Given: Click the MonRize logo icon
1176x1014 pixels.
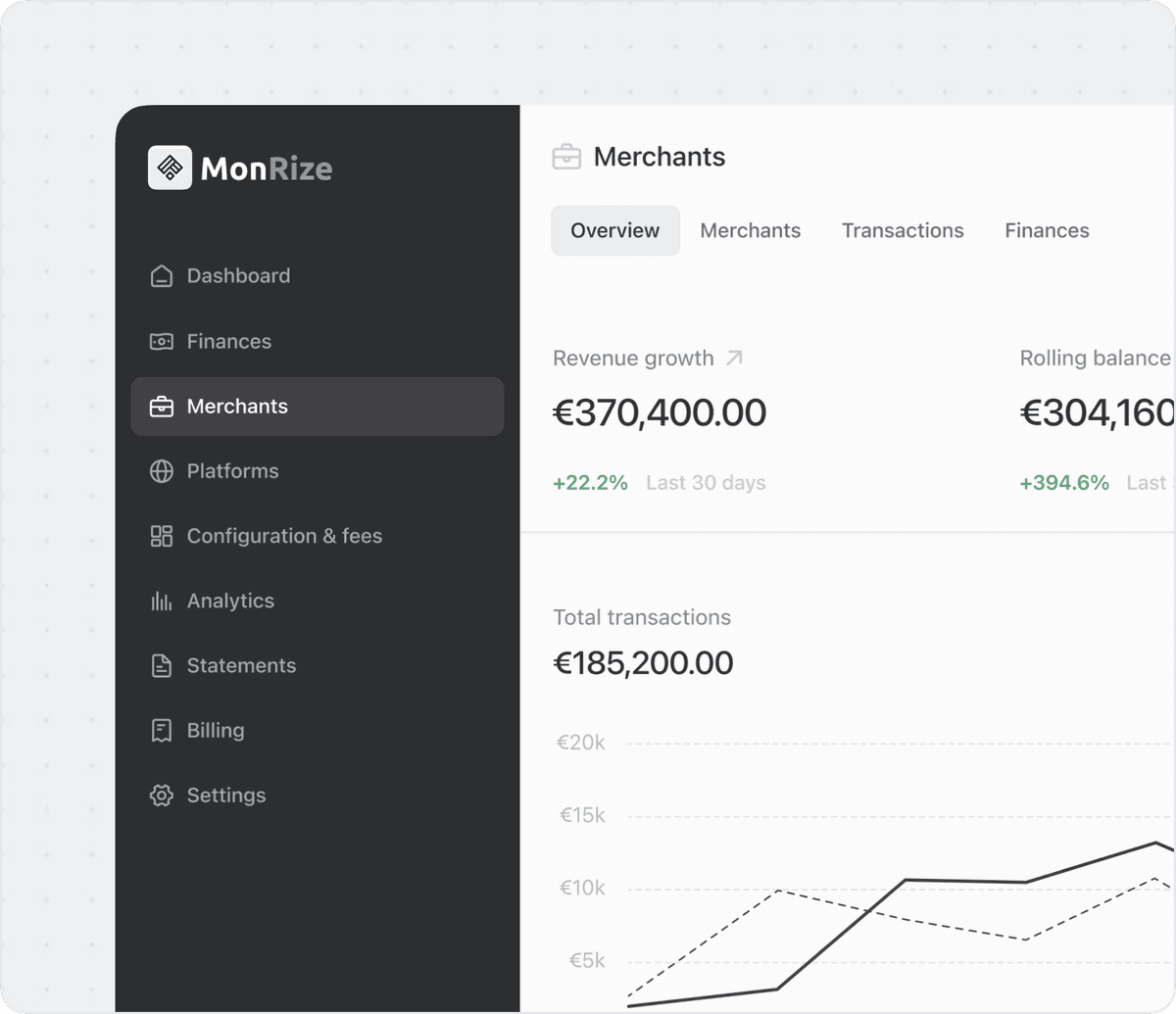Looking at the screenshot, I should click(x=171, y=168).
